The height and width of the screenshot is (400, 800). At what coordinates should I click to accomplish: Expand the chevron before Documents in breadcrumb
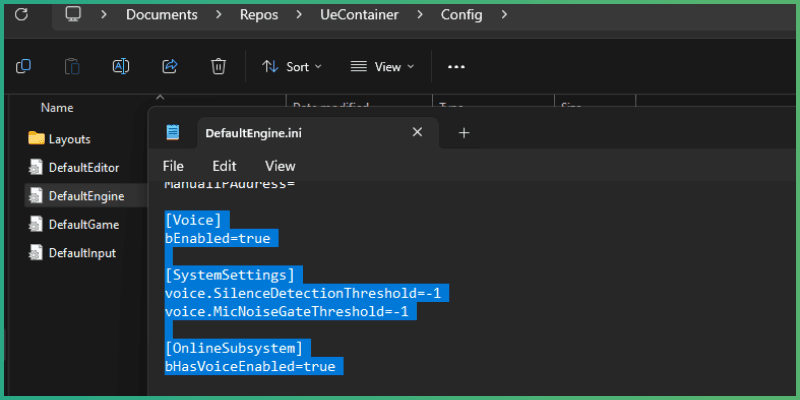(104, 15)
